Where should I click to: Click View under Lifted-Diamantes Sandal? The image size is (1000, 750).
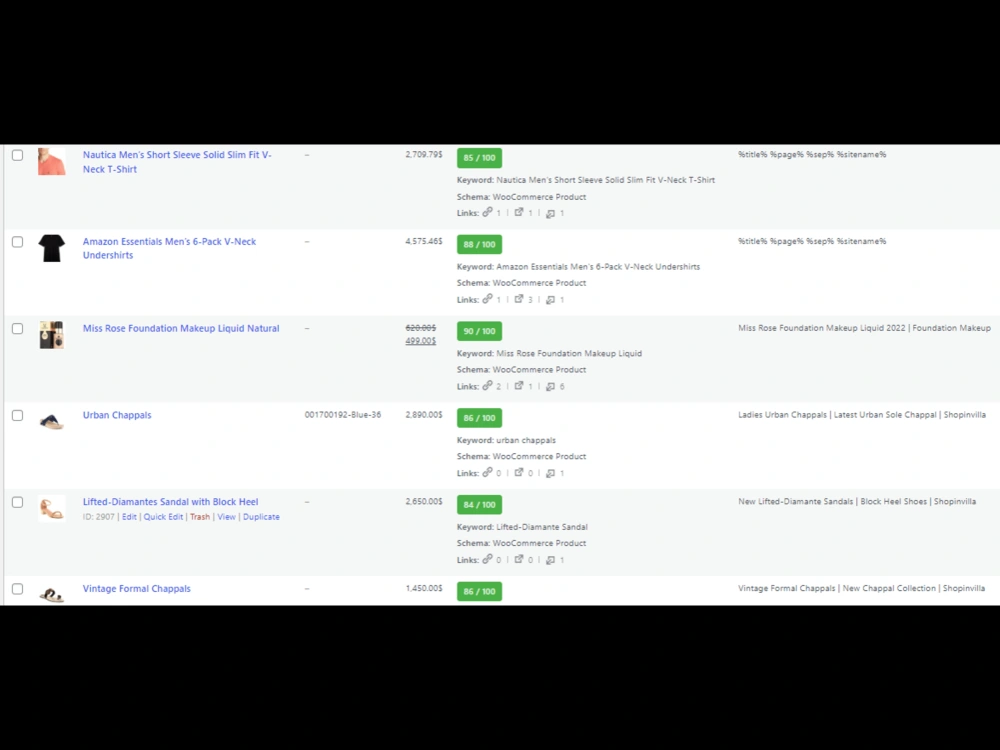[226, 517]
